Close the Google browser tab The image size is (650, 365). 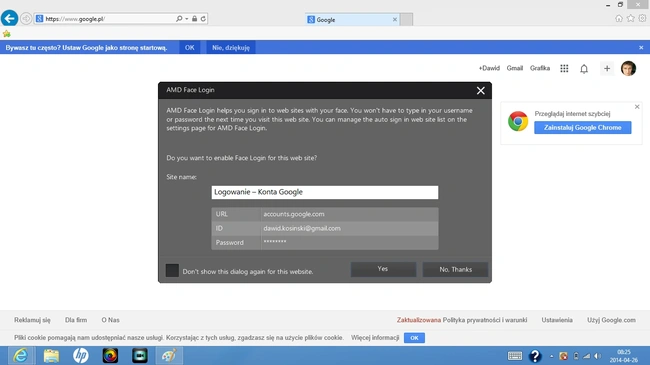(x=395, y=19)
